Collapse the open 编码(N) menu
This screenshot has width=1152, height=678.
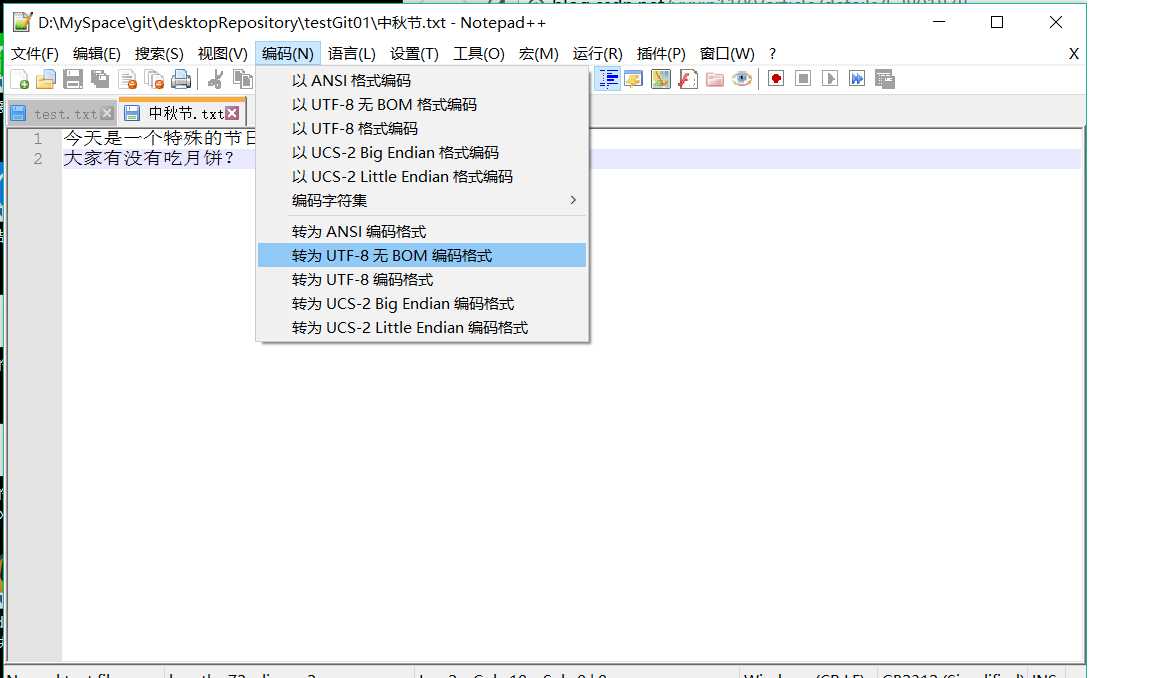tap(287, 54)
